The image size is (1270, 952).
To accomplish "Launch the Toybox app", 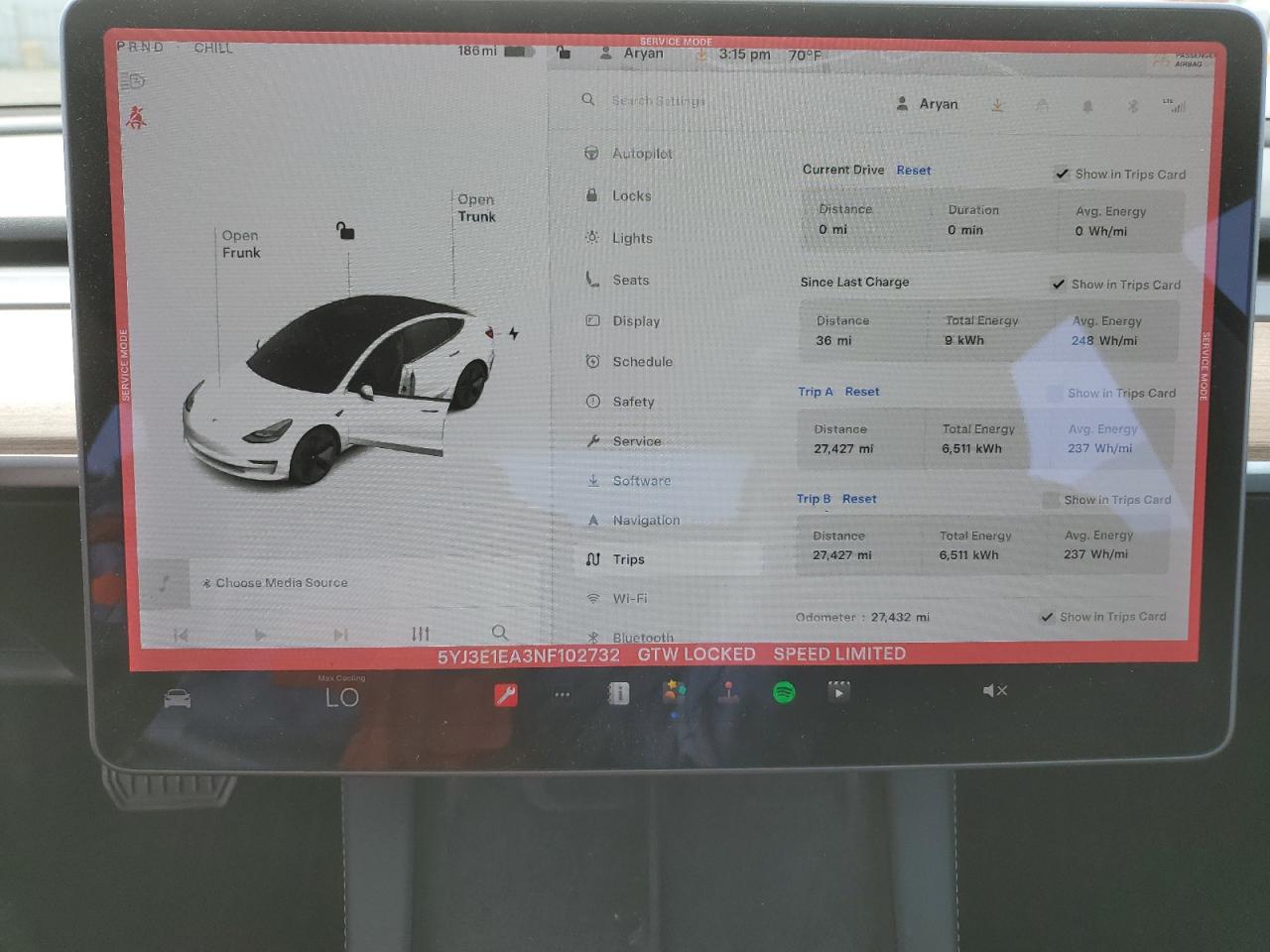I will [674, 692].
